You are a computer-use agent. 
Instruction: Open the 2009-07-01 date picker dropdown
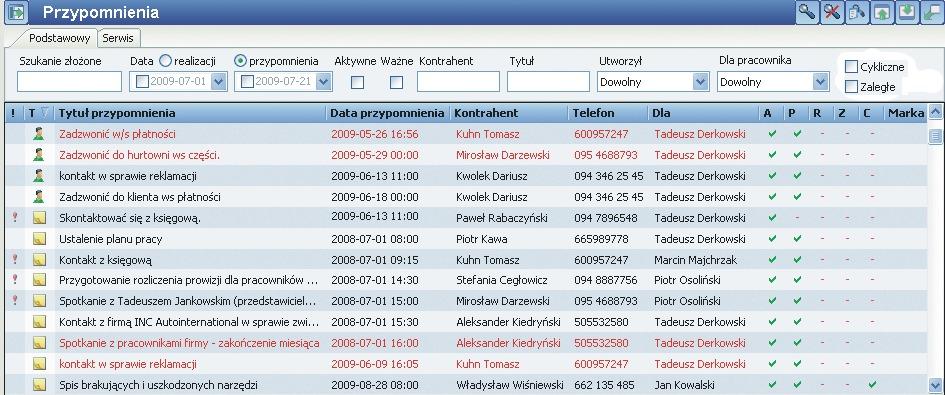[x=219, y=81]
